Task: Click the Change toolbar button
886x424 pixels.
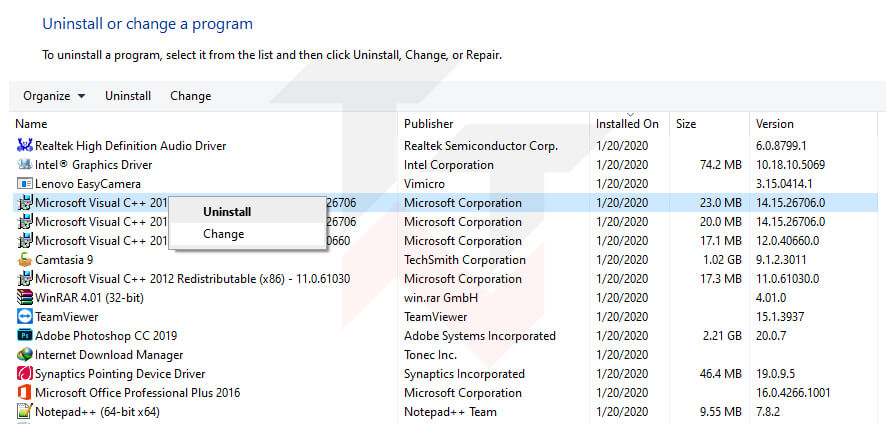Action: (190, 96)
